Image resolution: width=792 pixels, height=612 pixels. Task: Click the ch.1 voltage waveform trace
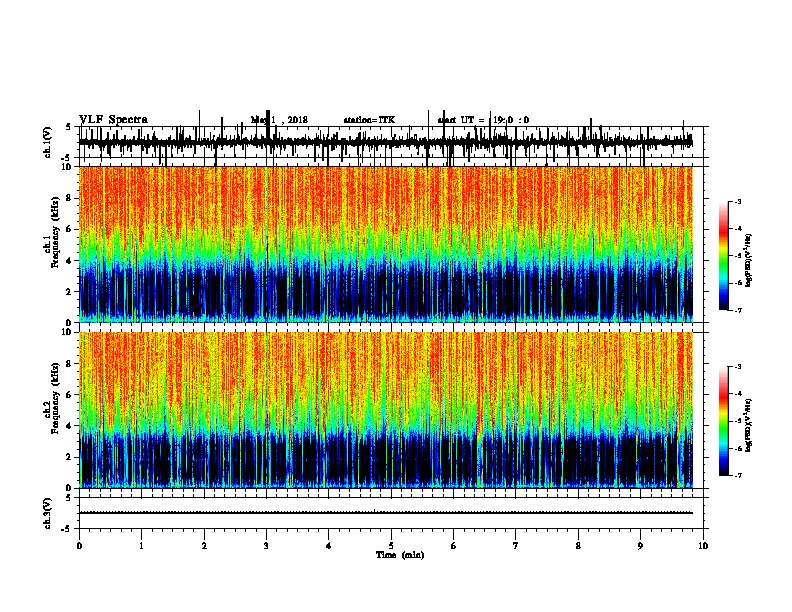coord(385,142)
